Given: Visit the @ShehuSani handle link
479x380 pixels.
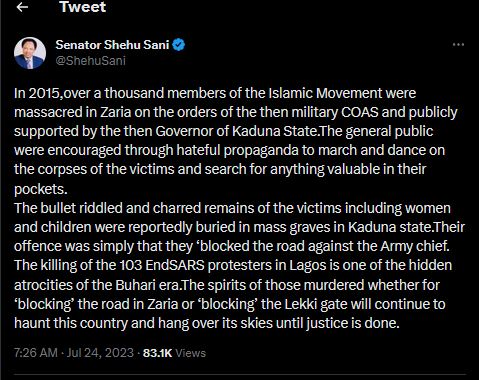Looking at the screenshot, I should [x=90, y=61].
